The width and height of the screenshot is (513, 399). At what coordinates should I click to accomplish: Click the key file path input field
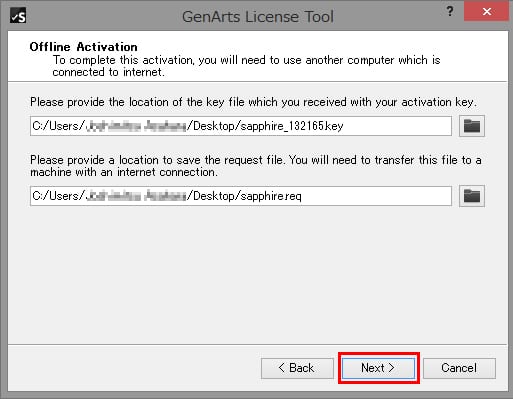coord(241,126)
